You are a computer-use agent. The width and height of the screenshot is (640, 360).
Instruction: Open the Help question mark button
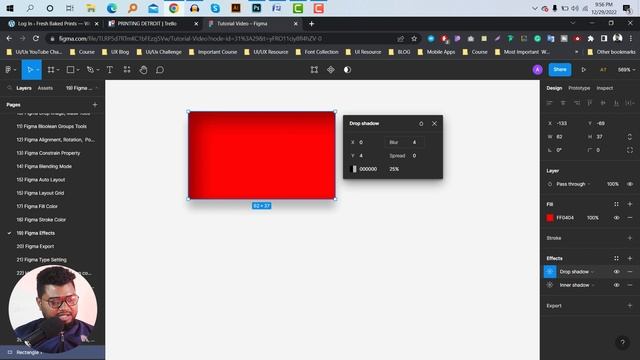point(622,342)
